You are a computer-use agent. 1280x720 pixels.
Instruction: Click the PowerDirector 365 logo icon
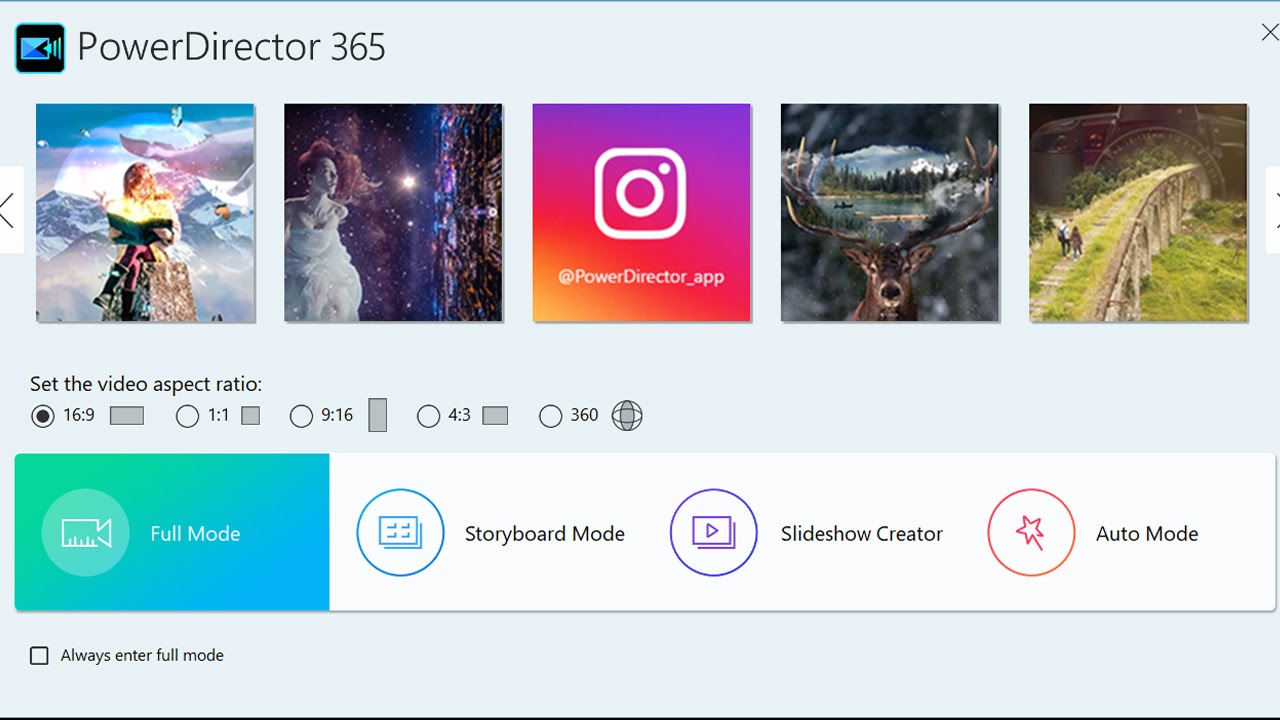pos(40,48)
